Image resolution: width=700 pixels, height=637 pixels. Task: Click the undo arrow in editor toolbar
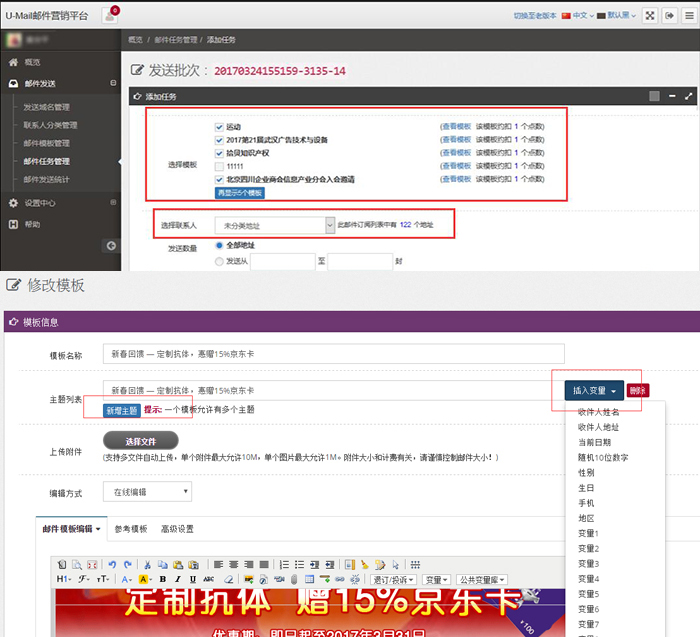(x=111, y=564)
